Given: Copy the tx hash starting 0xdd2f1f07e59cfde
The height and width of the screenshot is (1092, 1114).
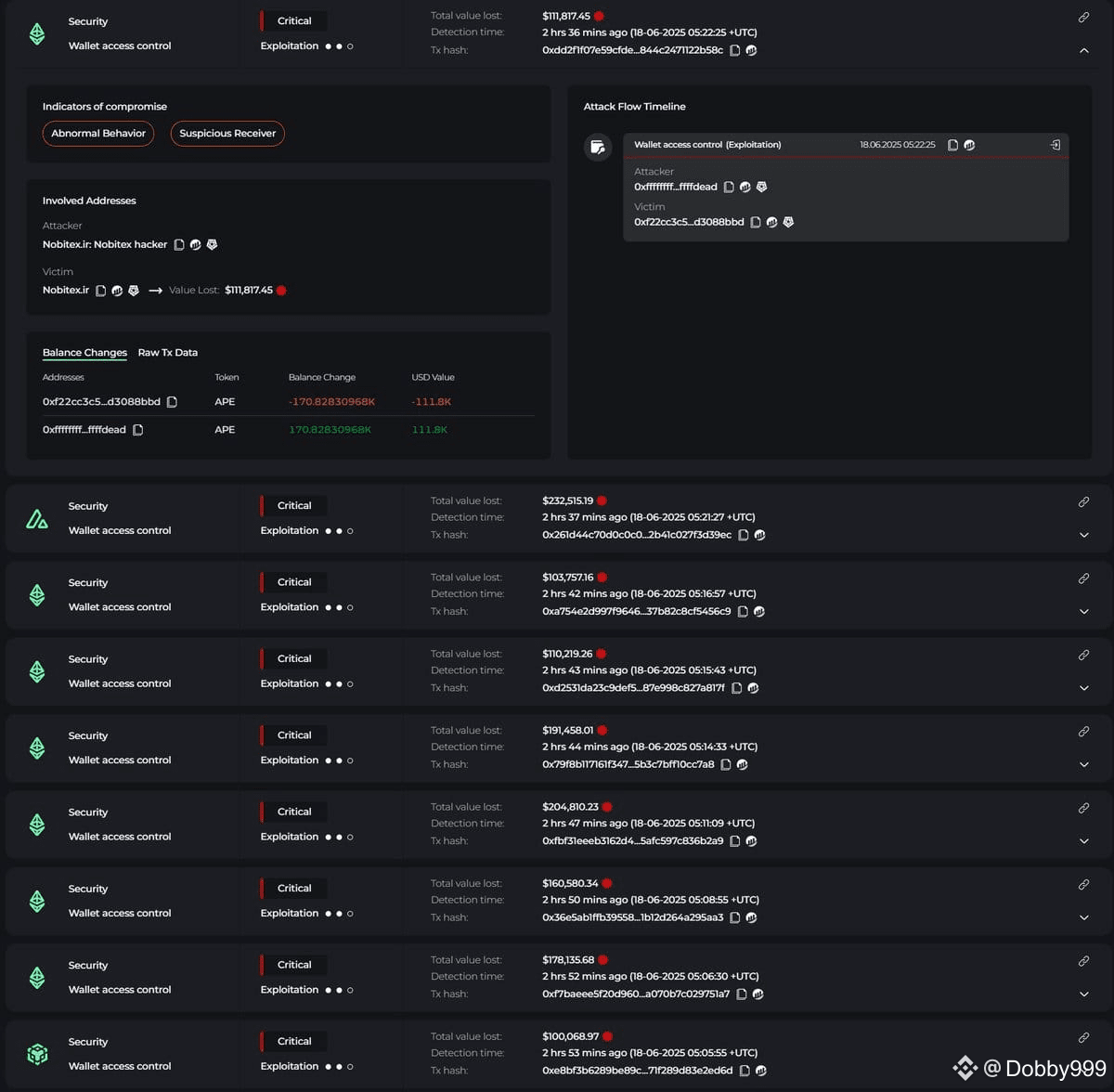Looking at the screenshot, I should [x=734, y=50].
